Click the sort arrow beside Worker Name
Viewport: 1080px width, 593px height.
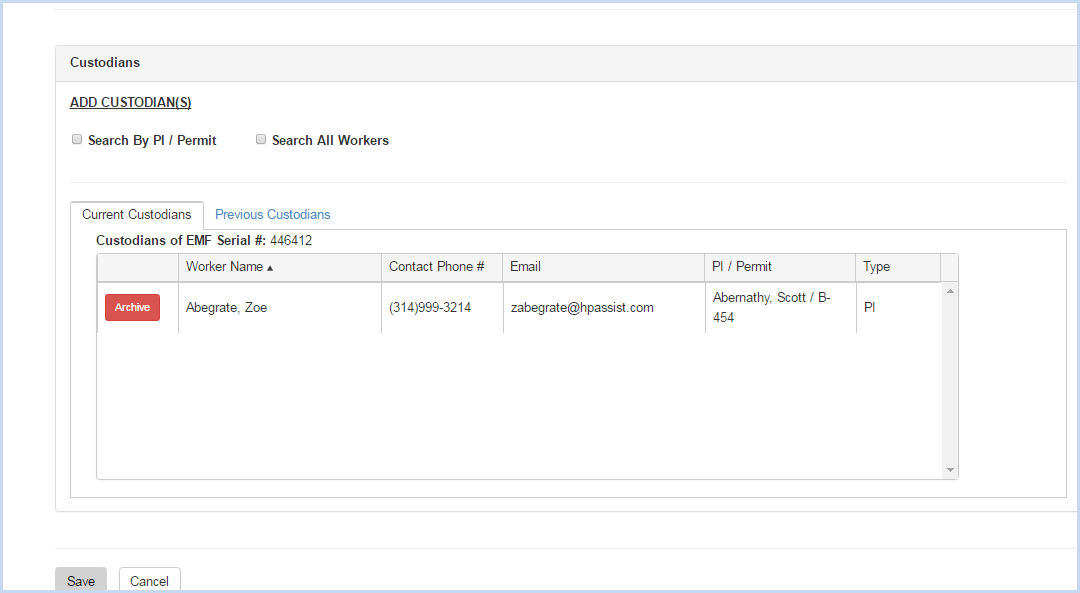click(270, 268)
